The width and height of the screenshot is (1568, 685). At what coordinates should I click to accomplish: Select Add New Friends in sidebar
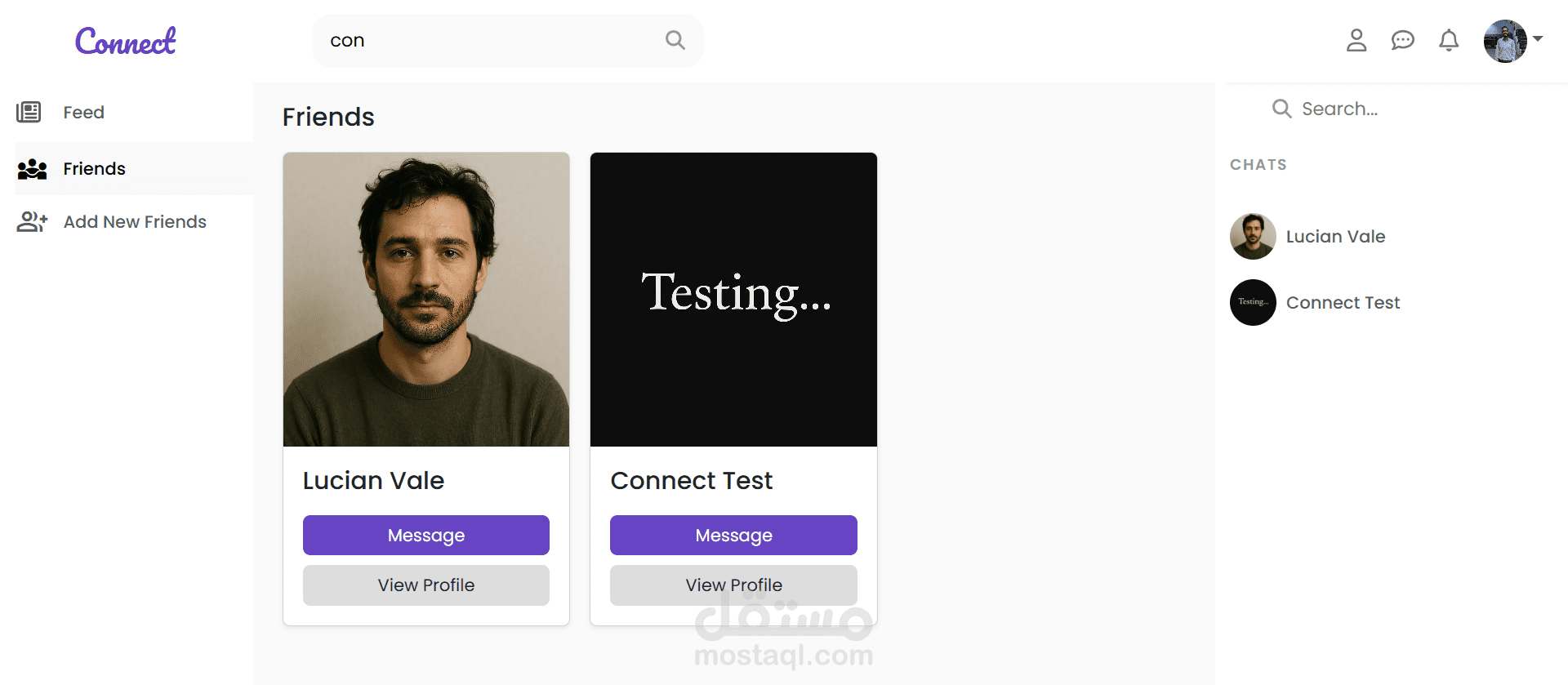click(134, 221)
